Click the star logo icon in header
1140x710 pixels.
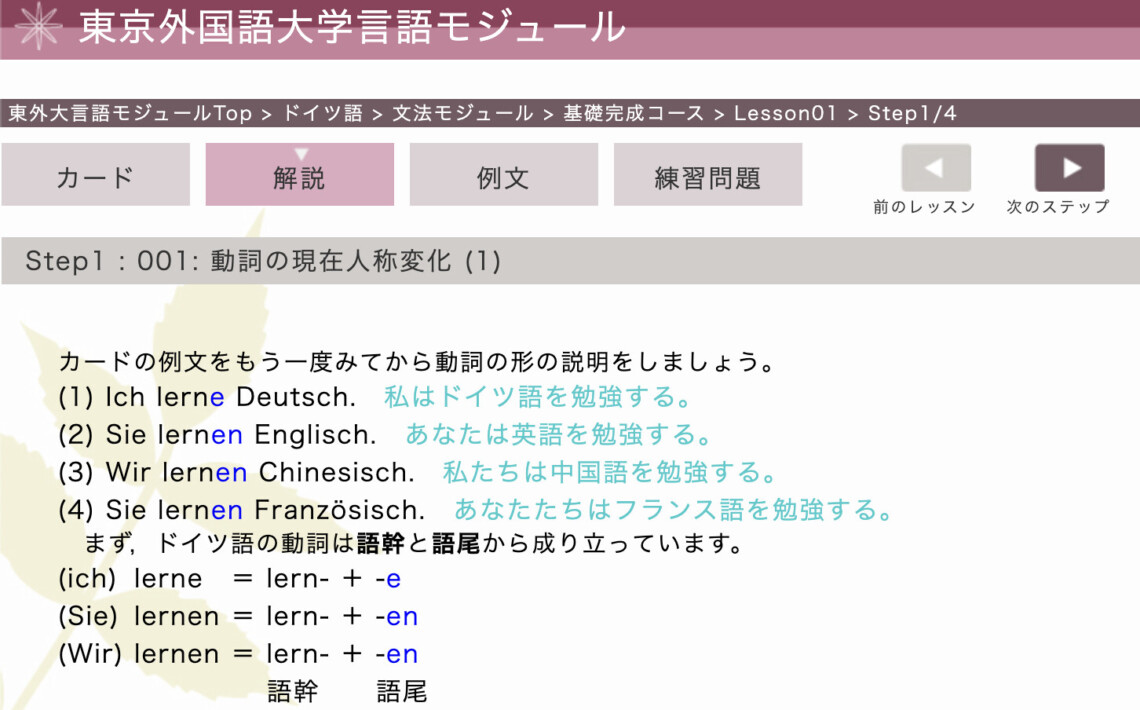click(39, 27)
